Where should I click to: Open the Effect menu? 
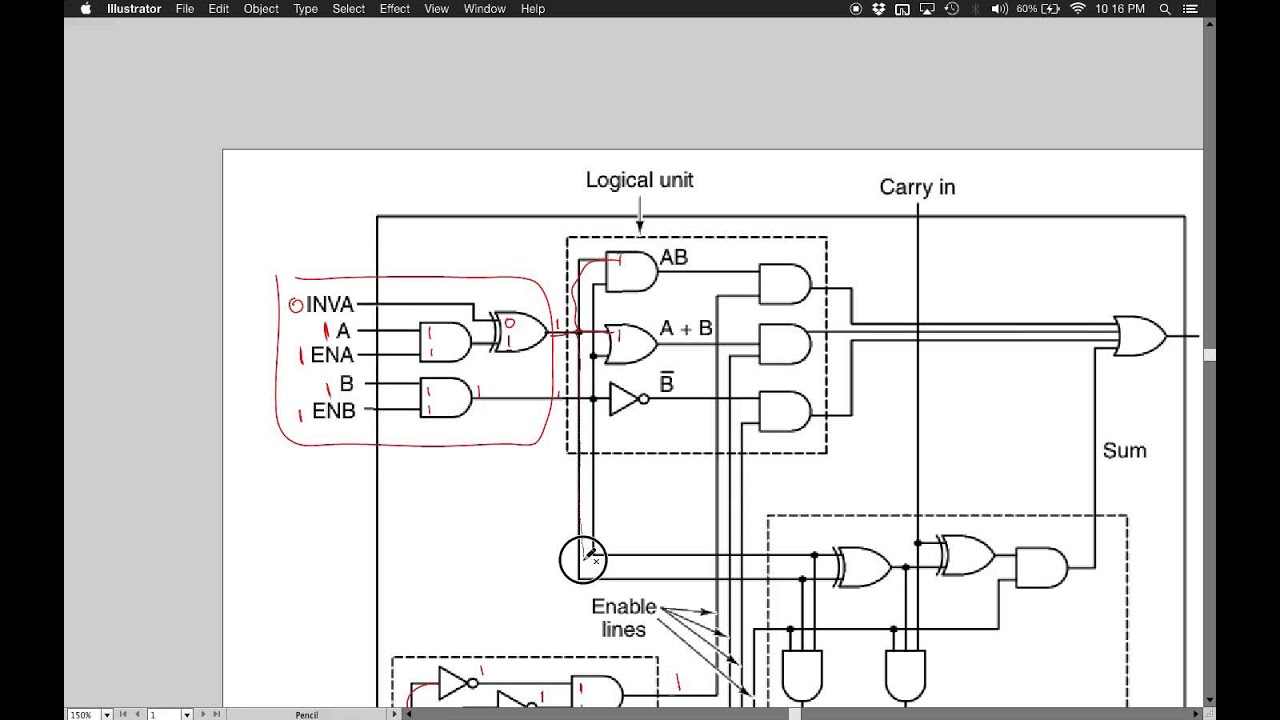tap(395, 9)
